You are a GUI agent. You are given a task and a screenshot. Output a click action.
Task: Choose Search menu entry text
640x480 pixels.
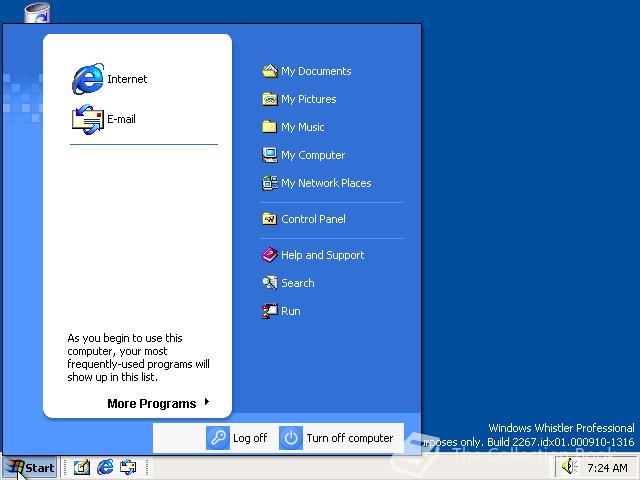298,283
